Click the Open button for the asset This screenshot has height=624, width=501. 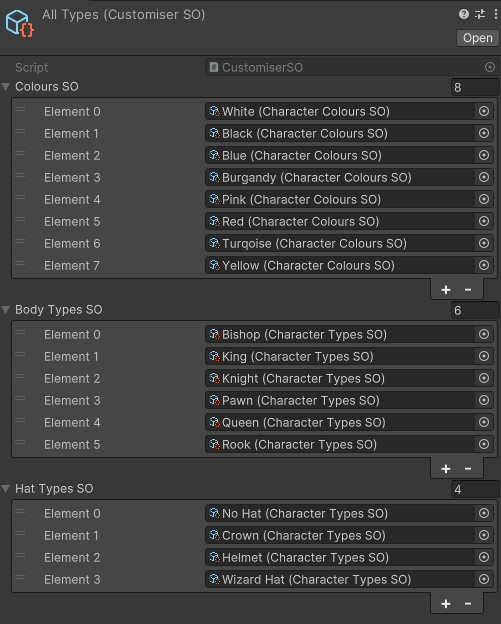pos(478,38)
